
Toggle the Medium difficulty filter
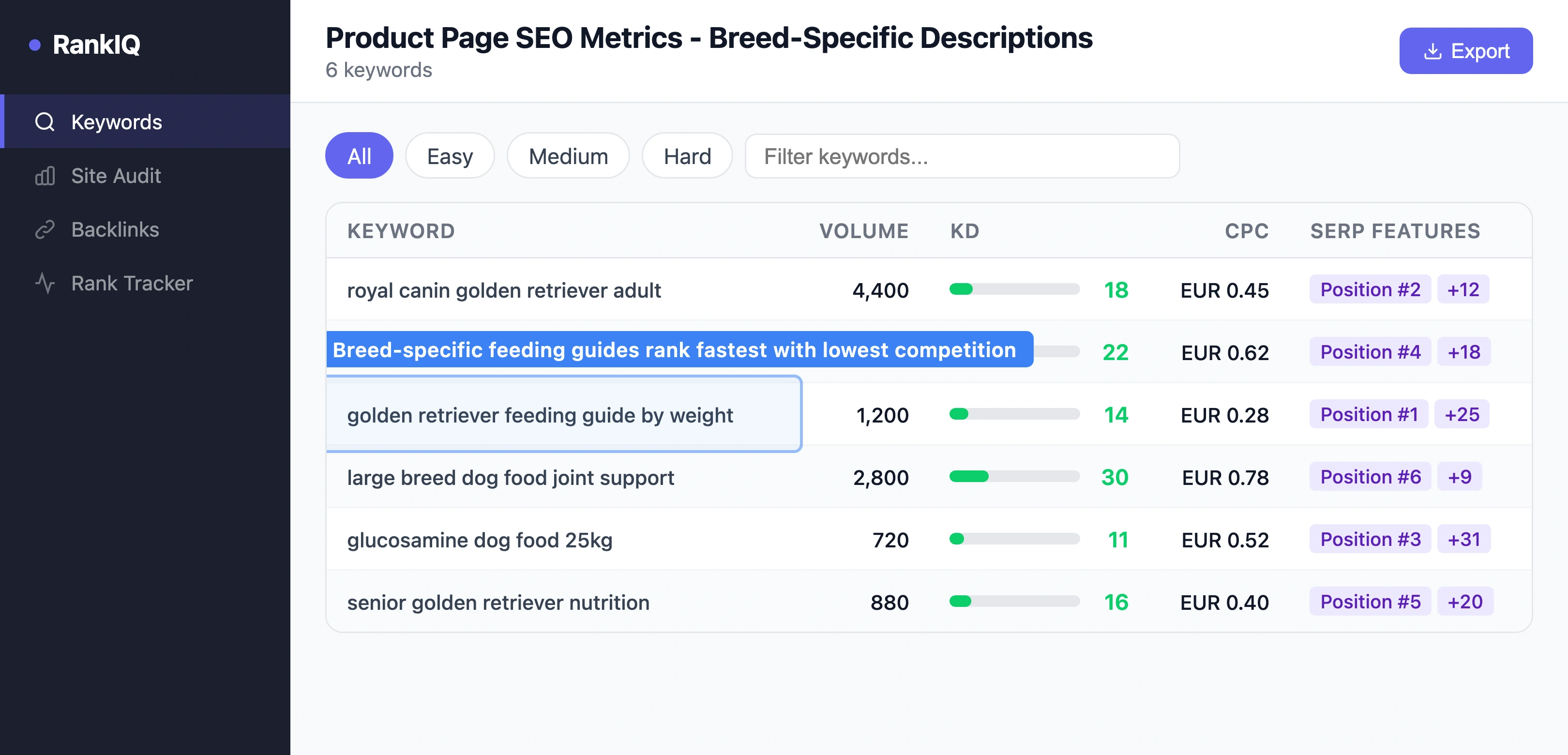coord(567,156)
